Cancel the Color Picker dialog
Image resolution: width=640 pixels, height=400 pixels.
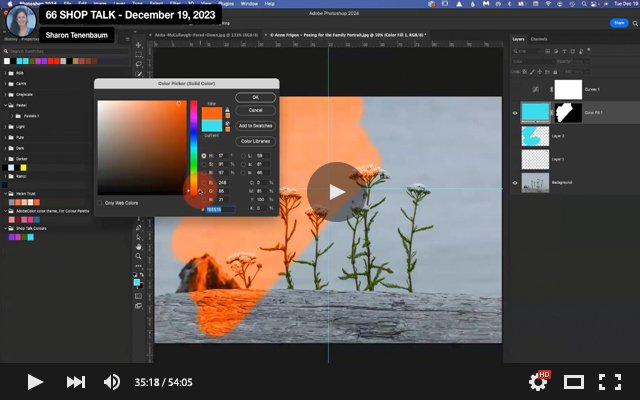(256, 110)
